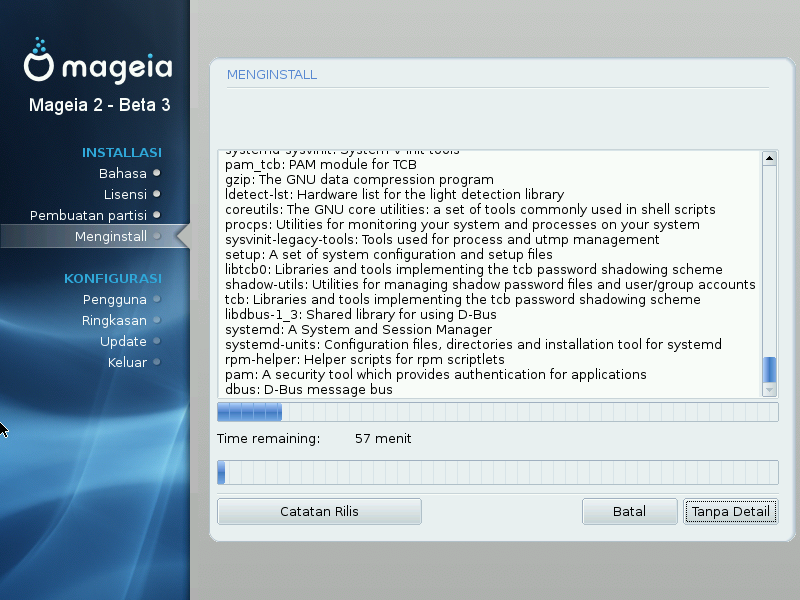Click the bullet next to Lisensi
Screen dimensions: 800x600
tap(157, 194)
